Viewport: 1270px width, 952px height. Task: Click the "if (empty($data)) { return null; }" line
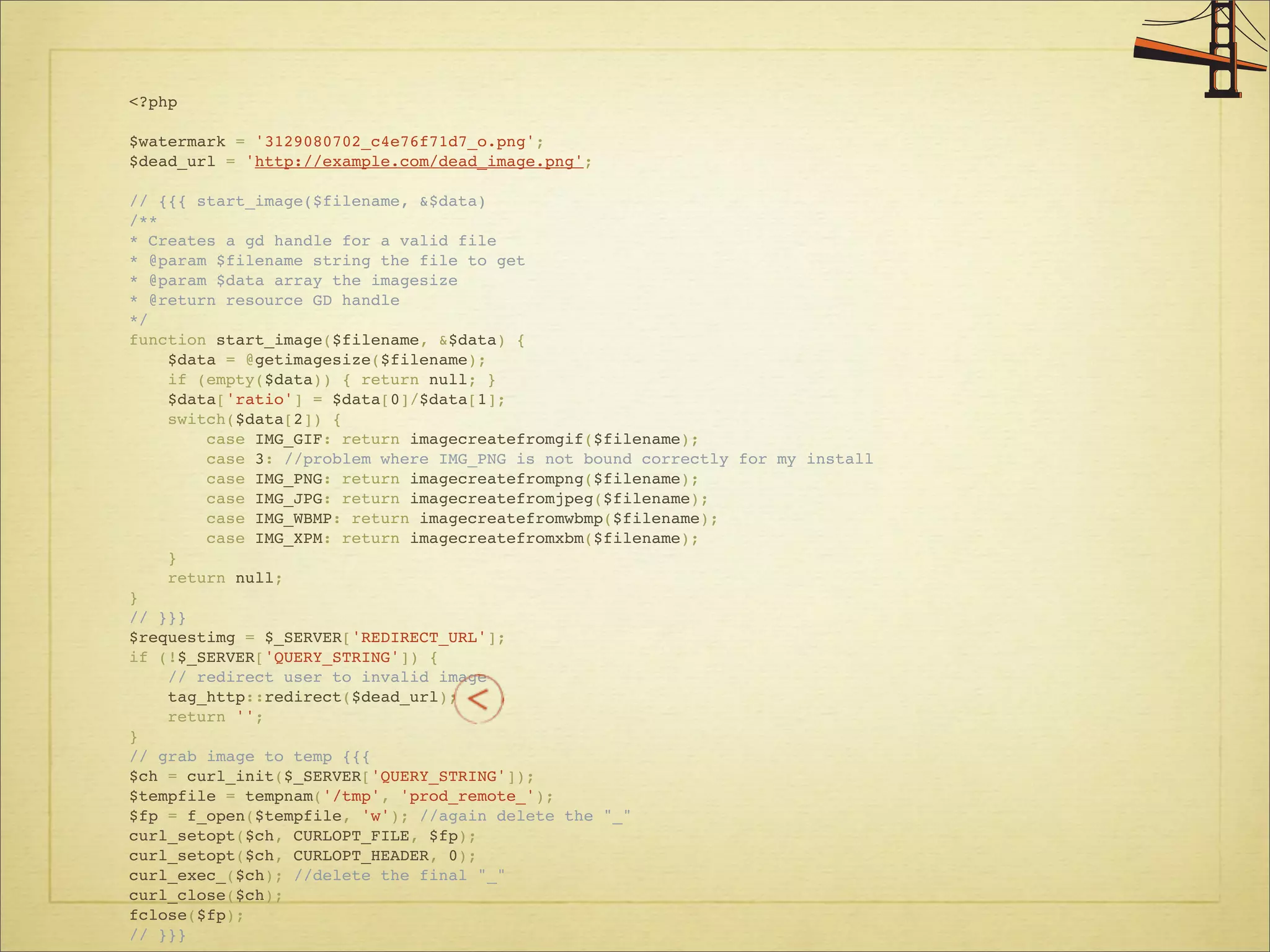coord(332,380)
